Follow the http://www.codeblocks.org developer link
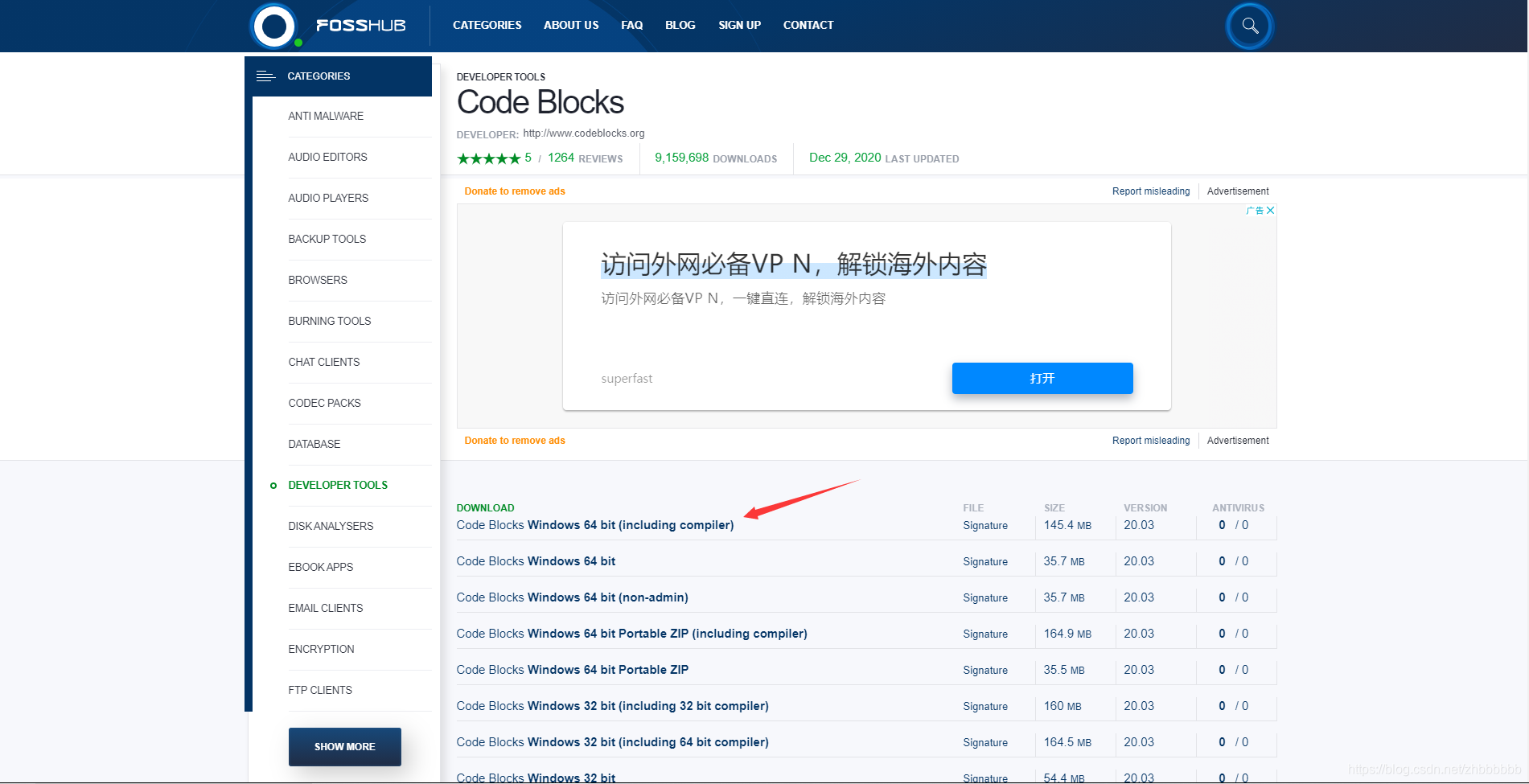 pyautogui.click(x=583, y=133)
